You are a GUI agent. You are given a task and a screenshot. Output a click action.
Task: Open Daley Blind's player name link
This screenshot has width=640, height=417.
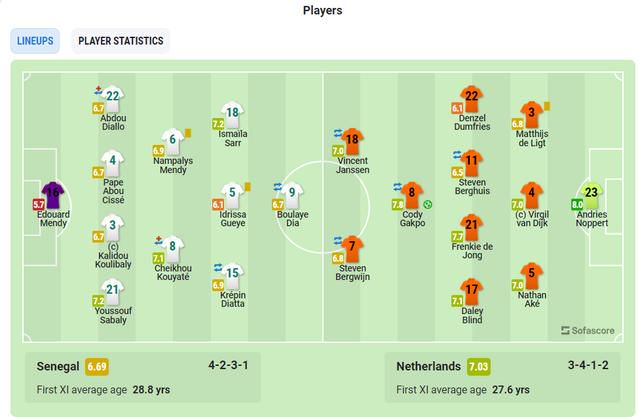pos(472,315)
